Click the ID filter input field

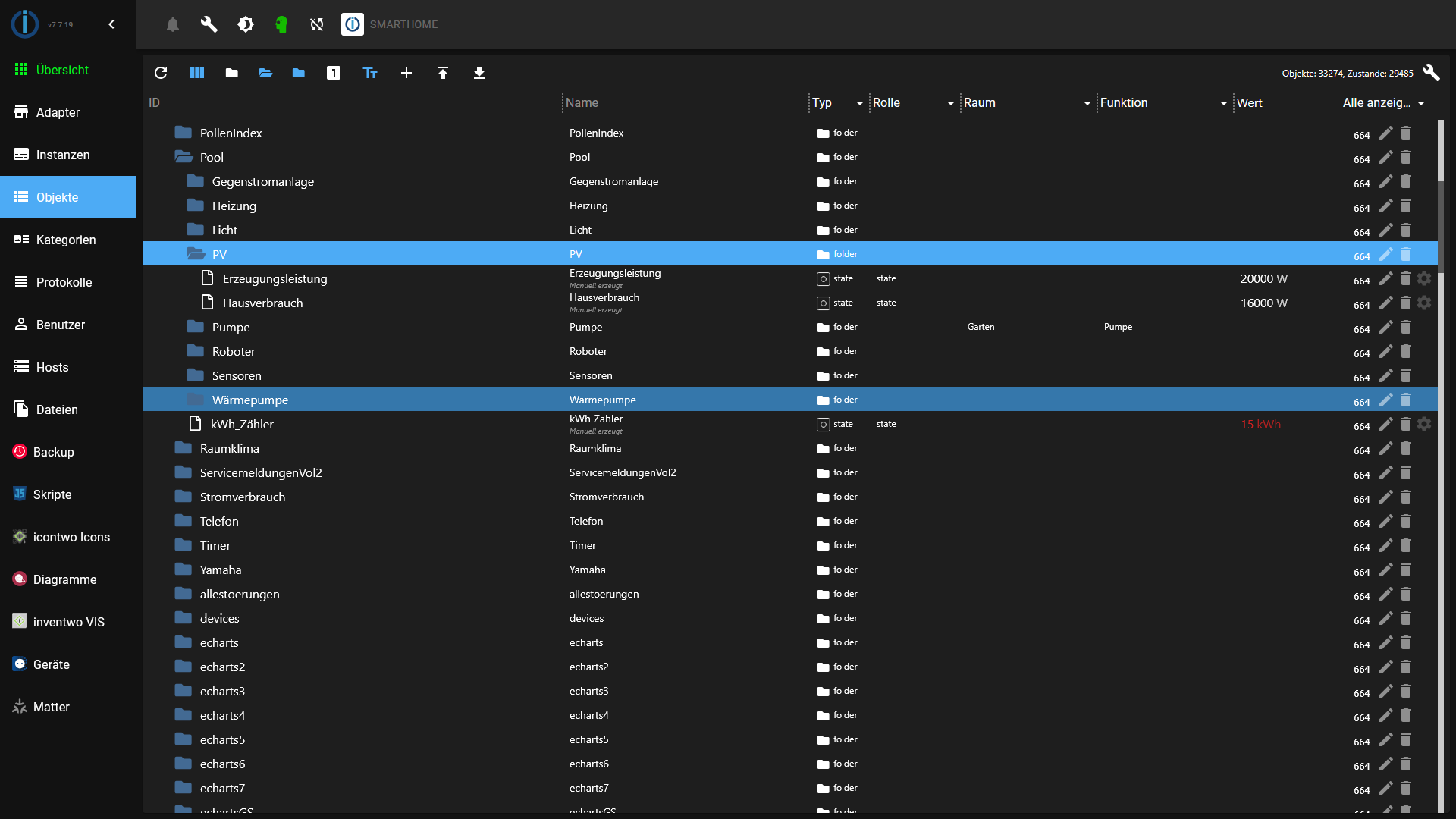[x=303, y=103]
